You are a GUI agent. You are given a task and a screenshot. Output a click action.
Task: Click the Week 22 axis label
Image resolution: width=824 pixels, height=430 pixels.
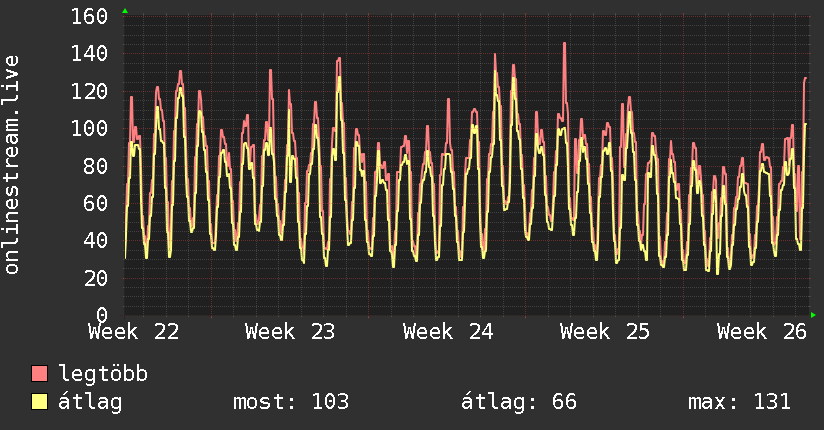coord(134,332)
